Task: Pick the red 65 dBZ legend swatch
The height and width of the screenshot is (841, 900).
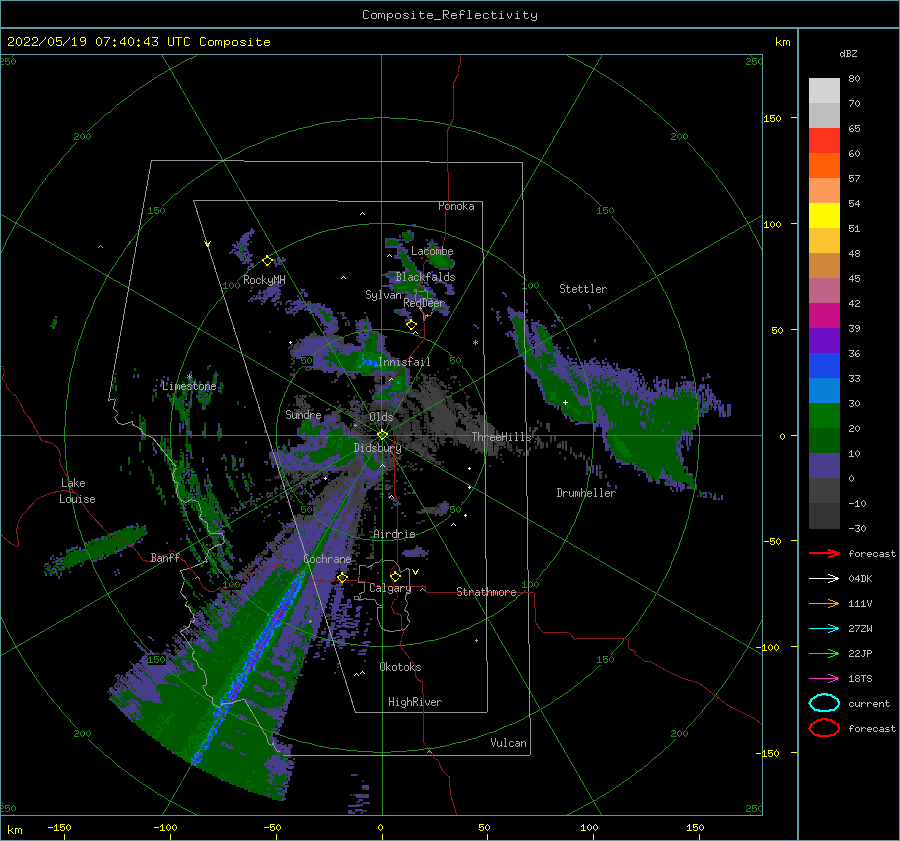Action: point(824,140)
